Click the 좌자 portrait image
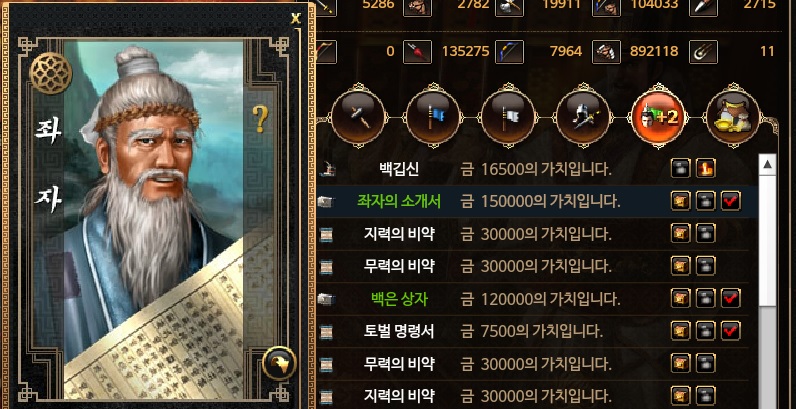800x409 pixels. [x=153, y=219]
